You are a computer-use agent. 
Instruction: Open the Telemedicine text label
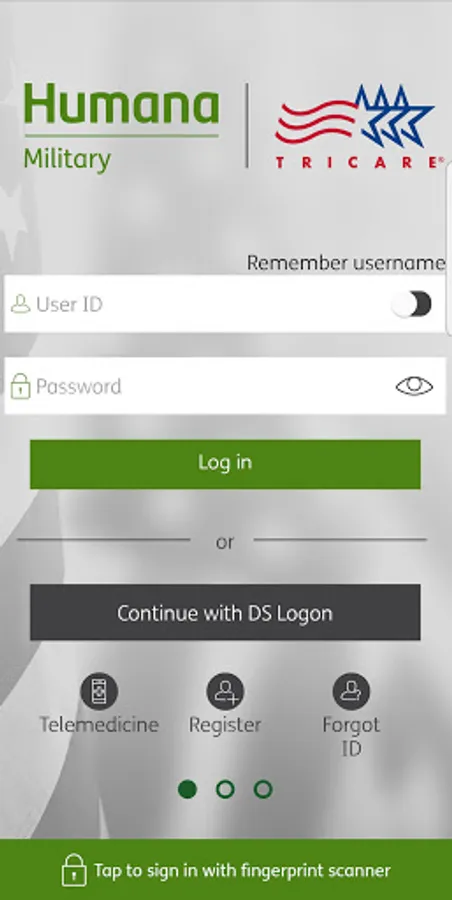99,724
